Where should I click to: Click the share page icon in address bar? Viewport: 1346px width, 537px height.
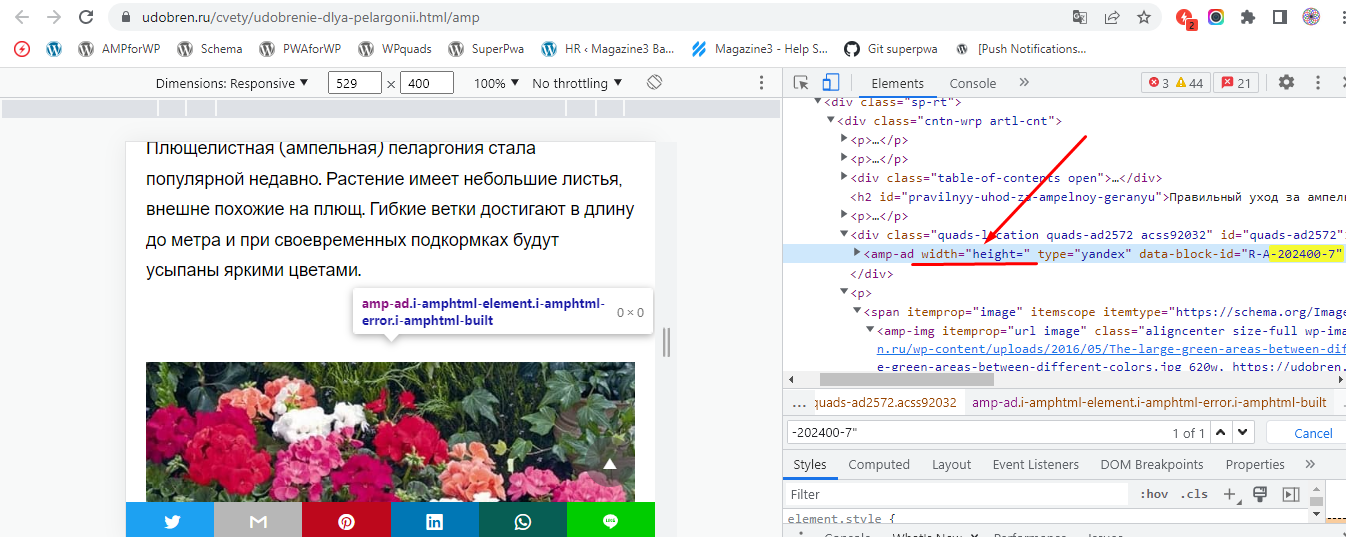1111,17
